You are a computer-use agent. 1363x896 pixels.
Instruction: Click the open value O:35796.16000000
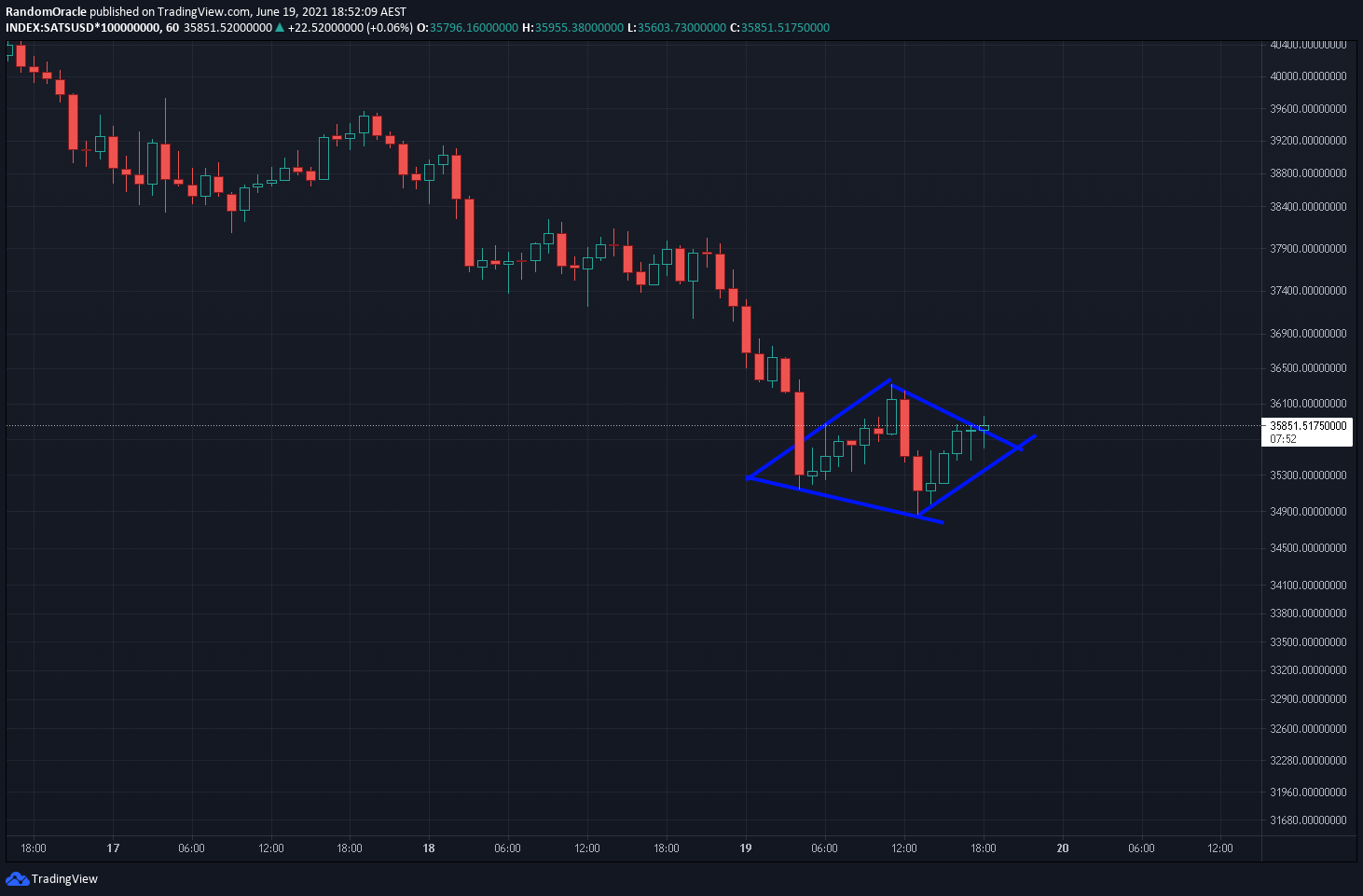pyautogui.click(x=467, y=27)
